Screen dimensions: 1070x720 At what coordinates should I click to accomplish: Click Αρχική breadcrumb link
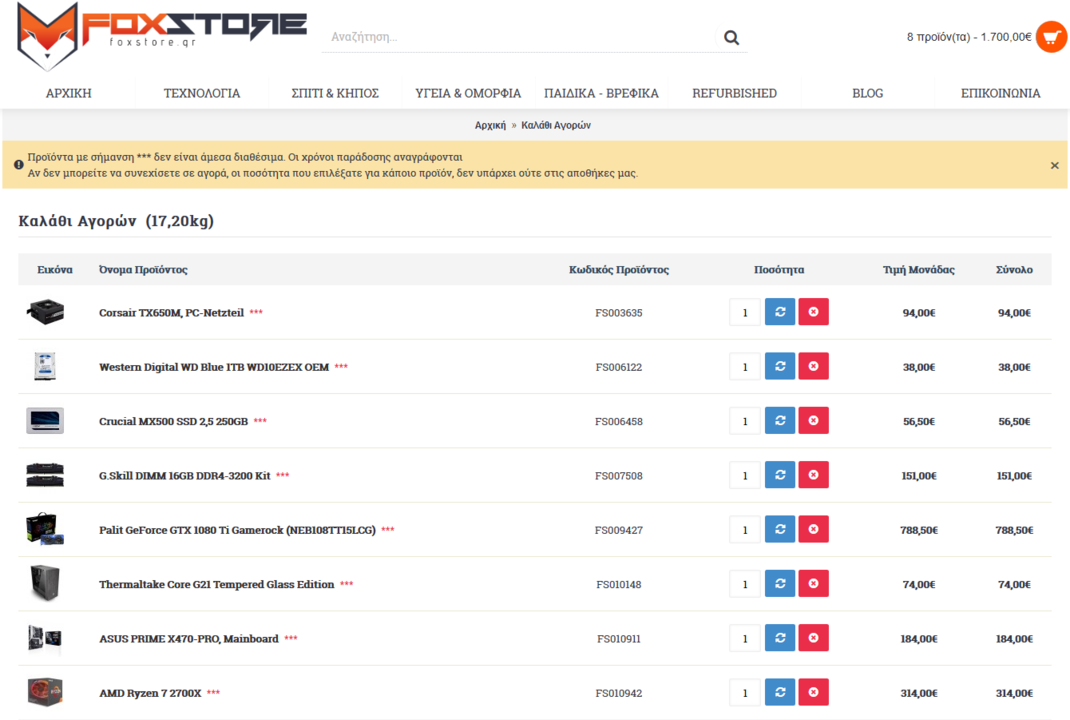point(490,126)
